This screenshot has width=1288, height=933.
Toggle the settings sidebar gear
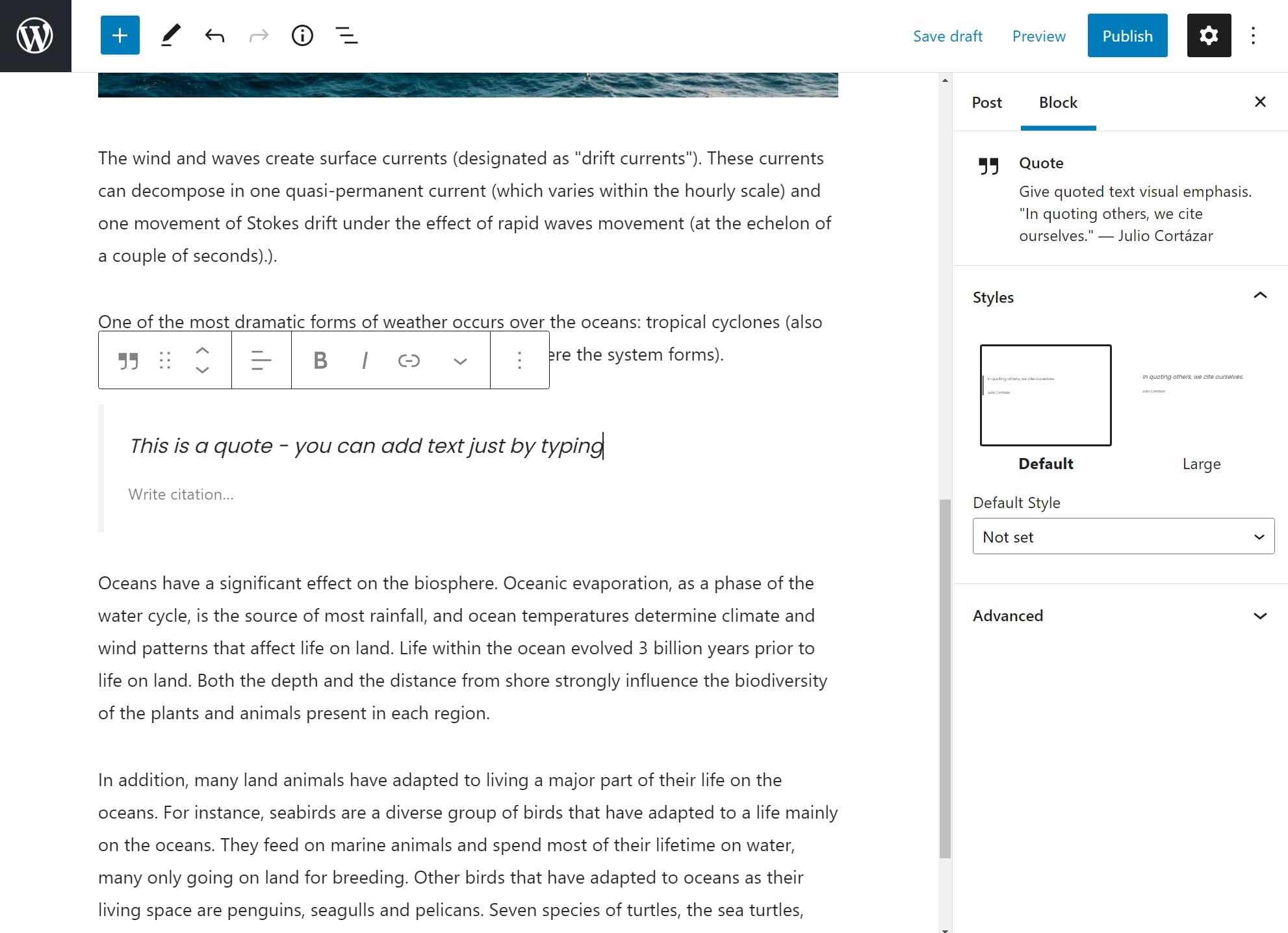(1208, 35)
